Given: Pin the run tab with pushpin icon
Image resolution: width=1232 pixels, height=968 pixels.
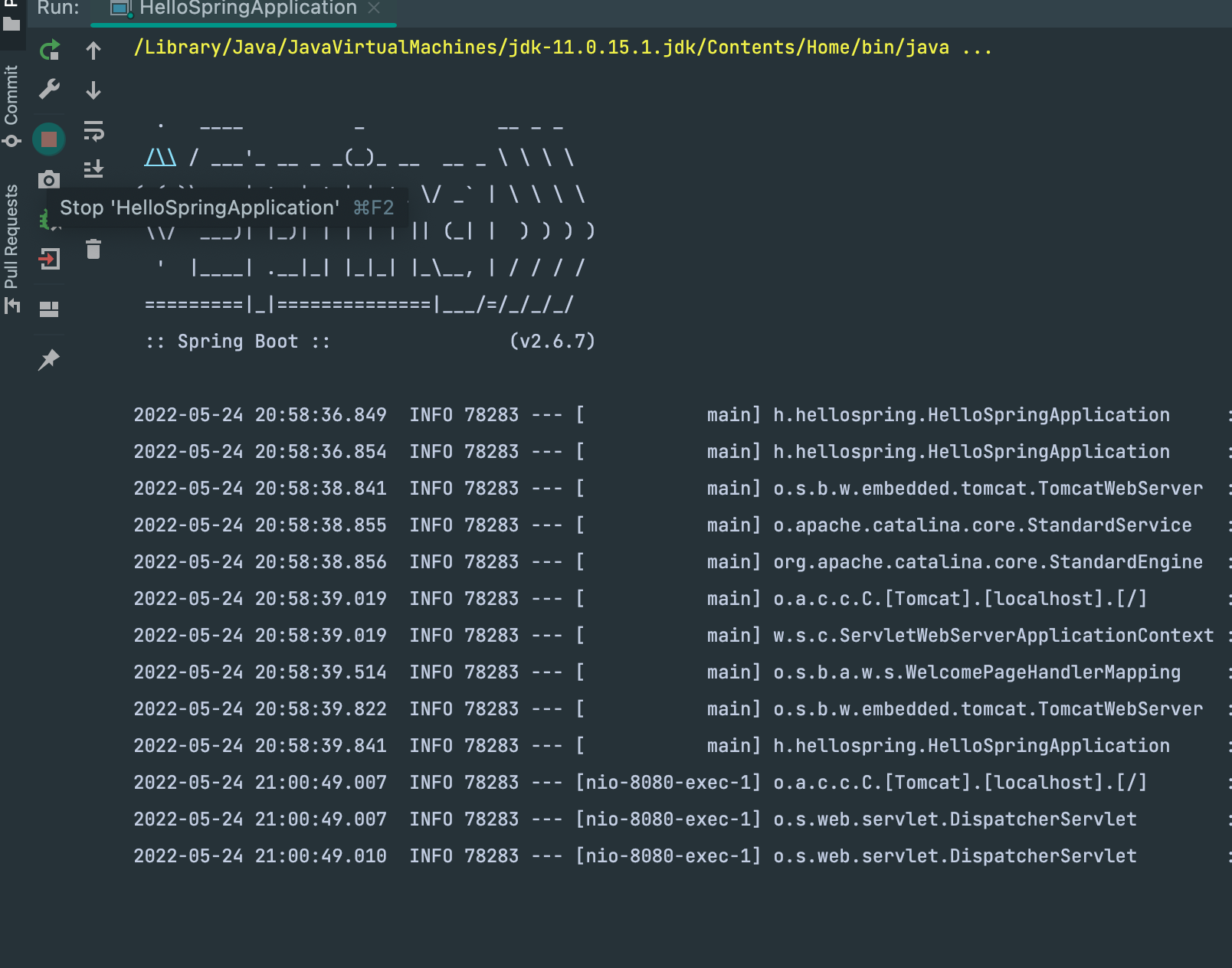Looking at the screenshot, I should [49, 359].
